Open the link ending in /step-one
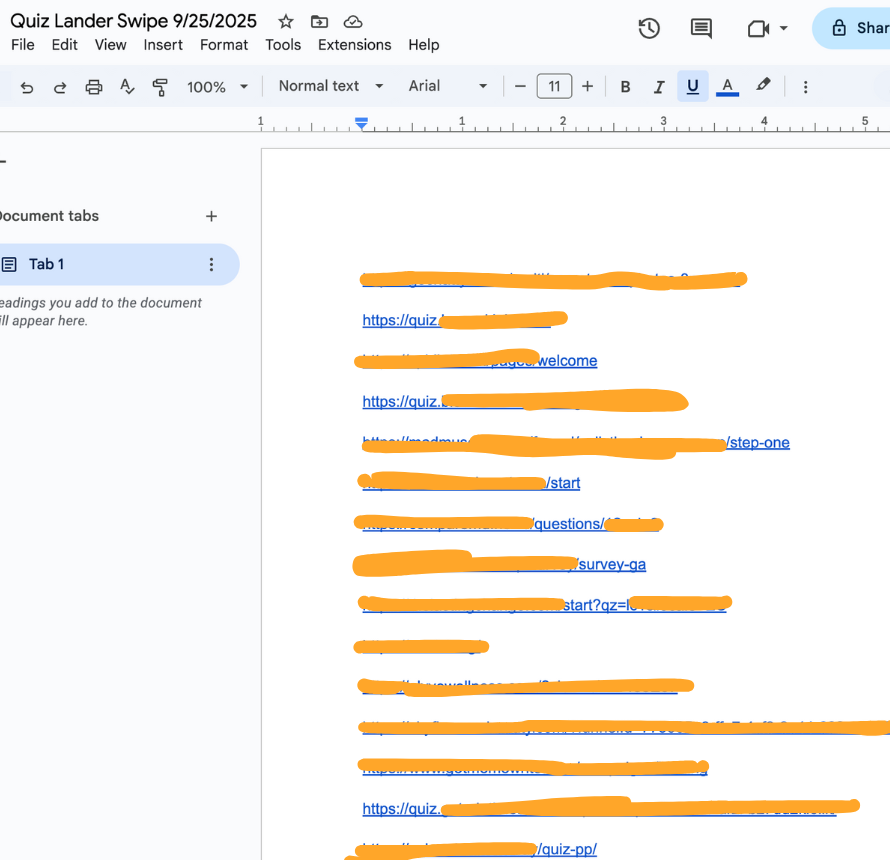 coord(576,443)
